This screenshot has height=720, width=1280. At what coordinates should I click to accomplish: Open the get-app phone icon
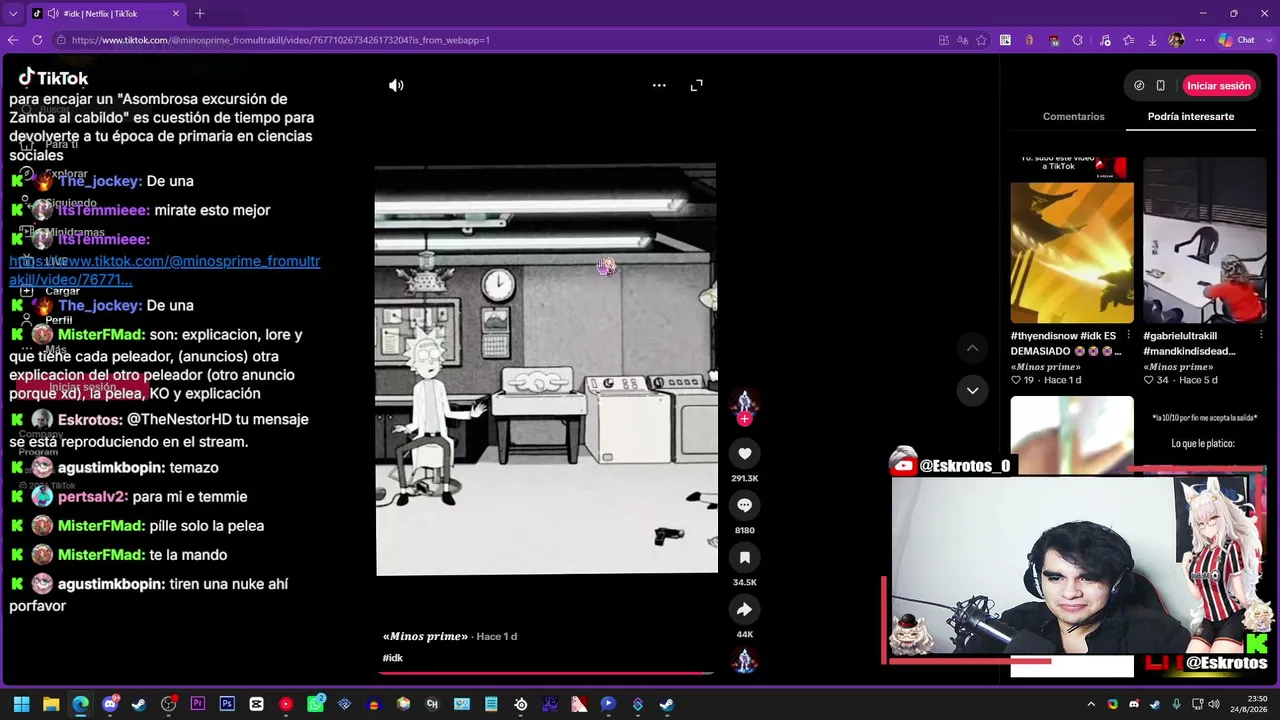click(1161, 86)
